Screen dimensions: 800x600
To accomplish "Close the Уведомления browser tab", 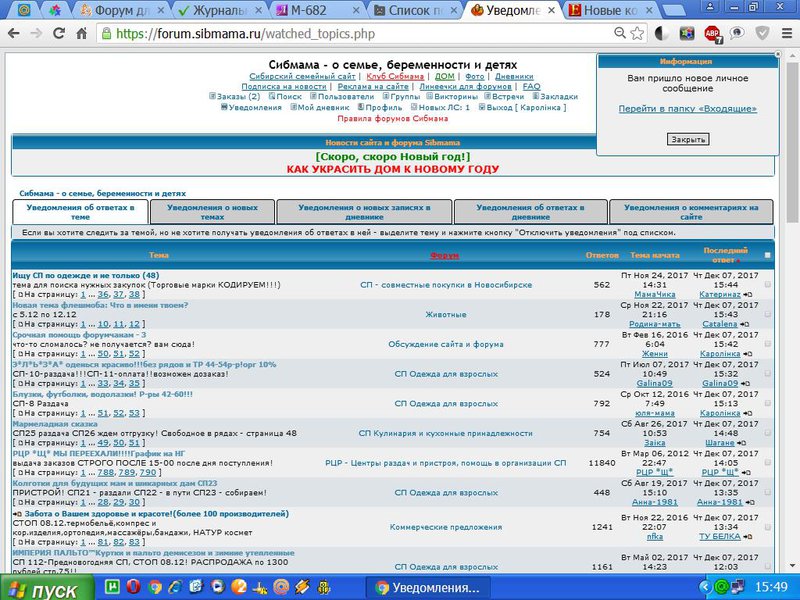I will (552, 11).
